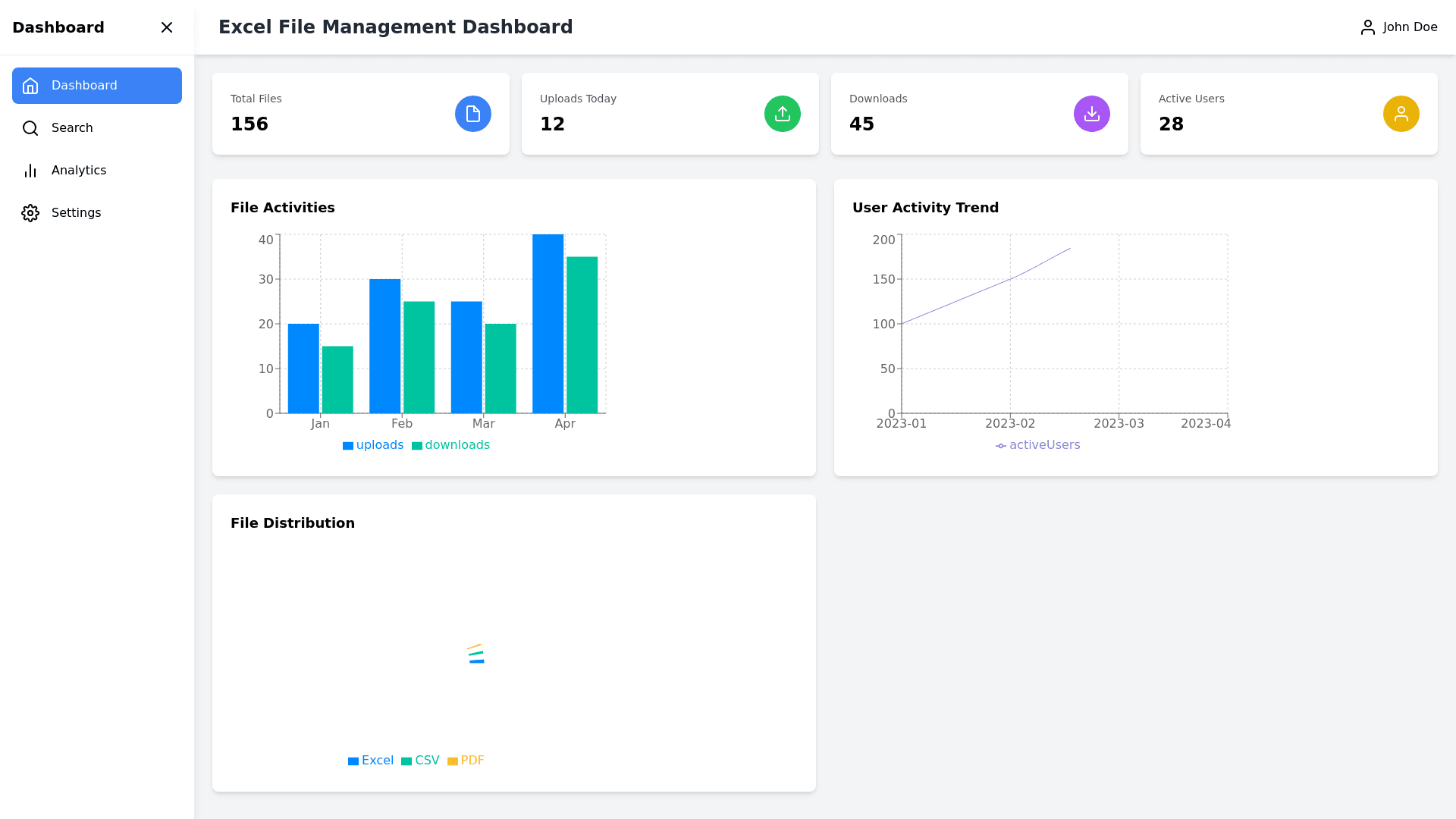Click the purple Downloads icon
Viewport: 1456px width, 819px height.
coord(1091,114)
